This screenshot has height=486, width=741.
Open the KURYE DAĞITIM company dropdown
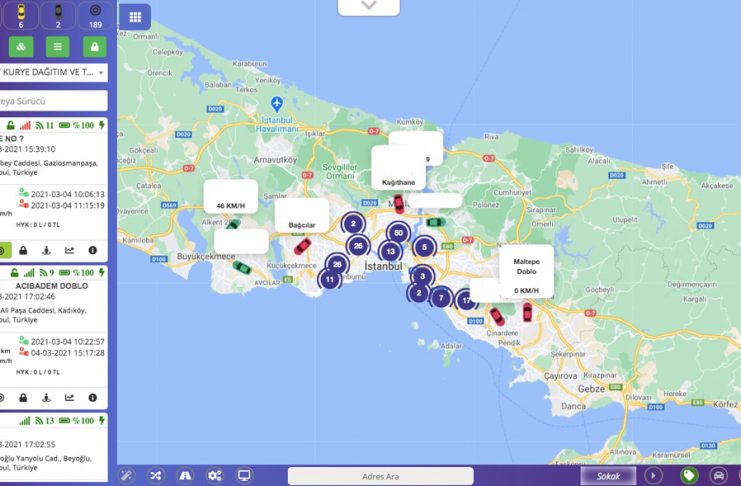[53, 72]
